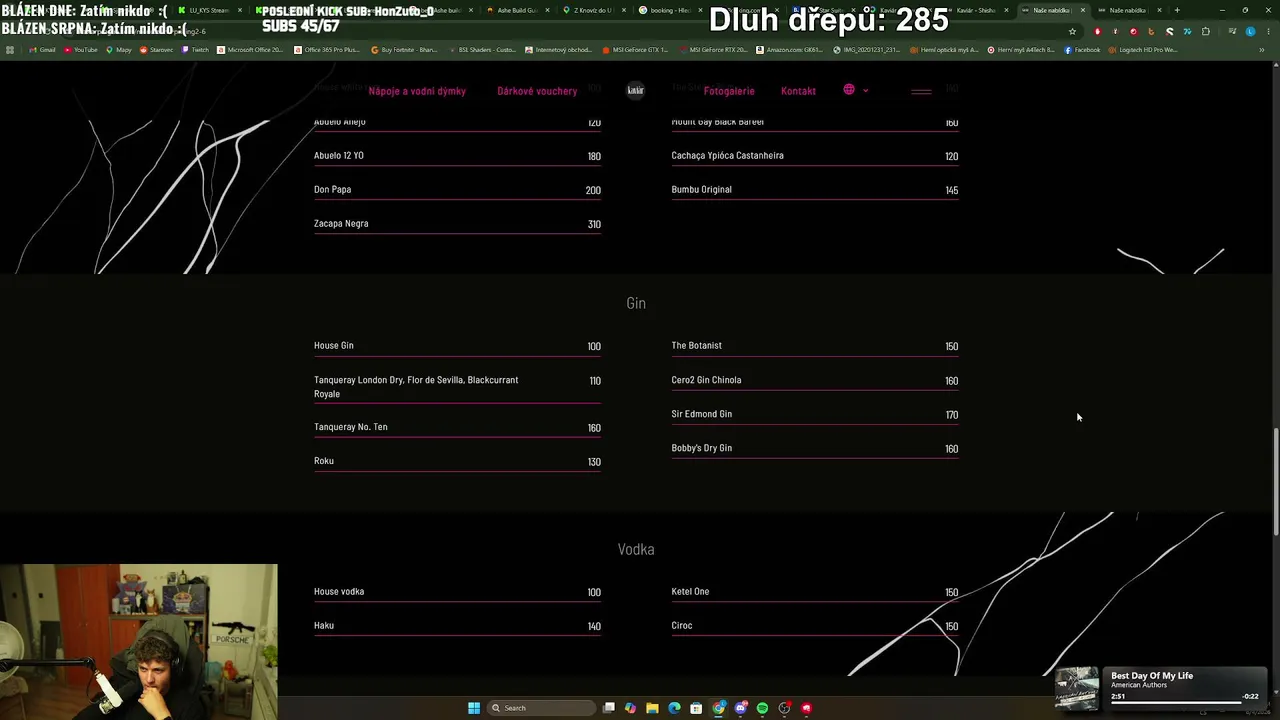The width and height of the screenshot is (1280, 720).
Task: Click the taskbar Search box
Action: tap(541, 708)
